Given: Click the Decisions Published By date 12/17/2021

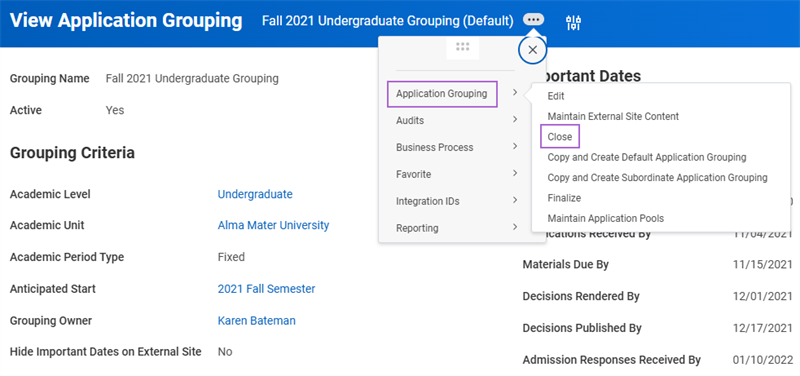Looking at the screenshot, I should click(x=762, y=328).
